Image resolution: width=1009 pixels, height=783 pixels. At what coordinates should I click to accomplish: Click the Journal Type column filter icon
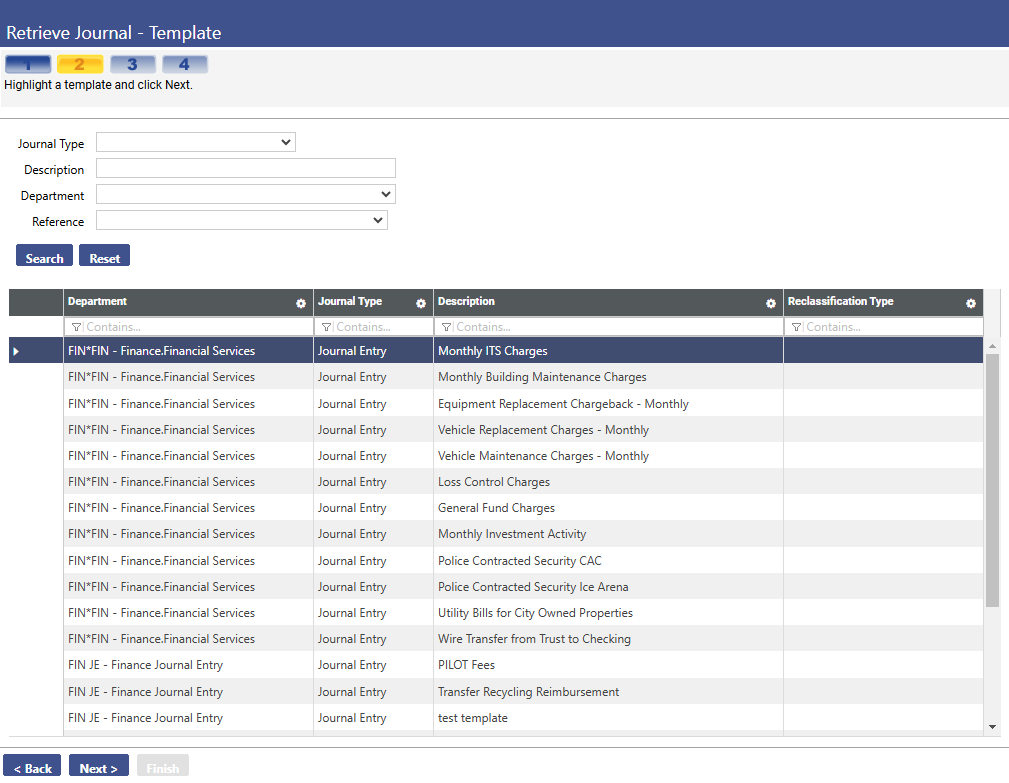[326, 327]
